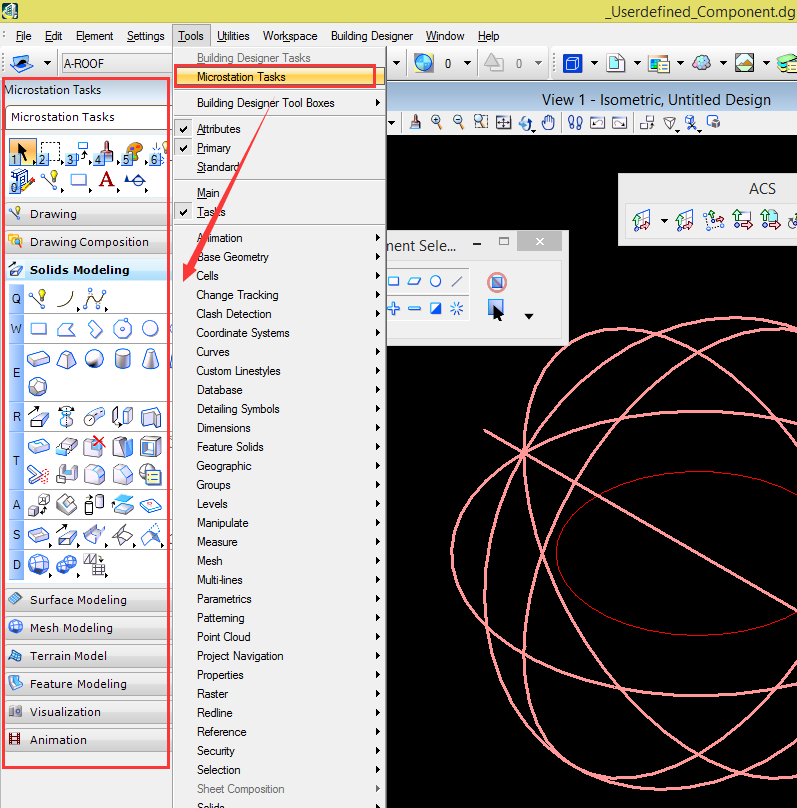
Task: Open the Coordinate Systems submenu
Action: point(280,333)
